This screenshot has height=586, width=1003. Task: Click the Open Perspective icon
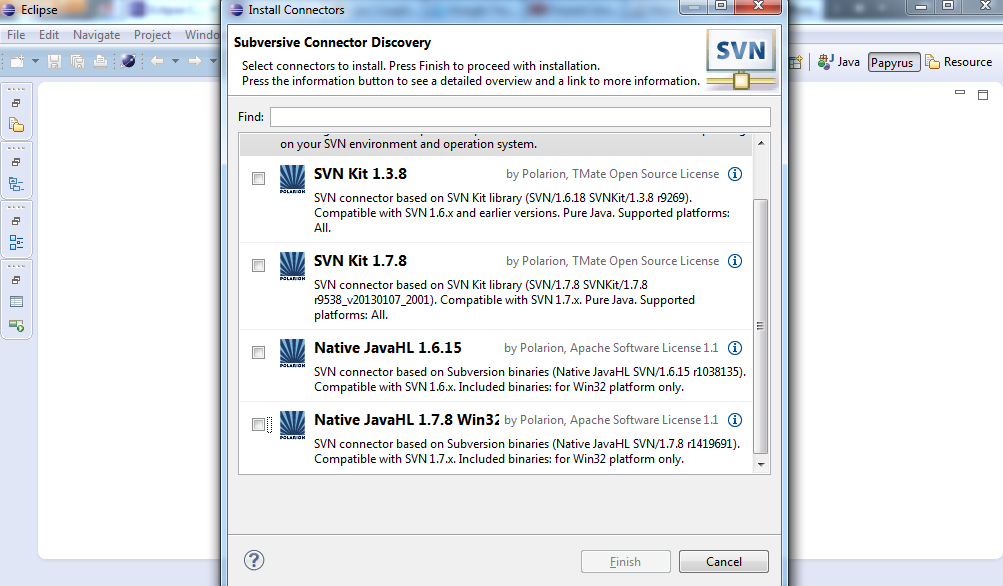pyautogui.click(x=795, y=62)
